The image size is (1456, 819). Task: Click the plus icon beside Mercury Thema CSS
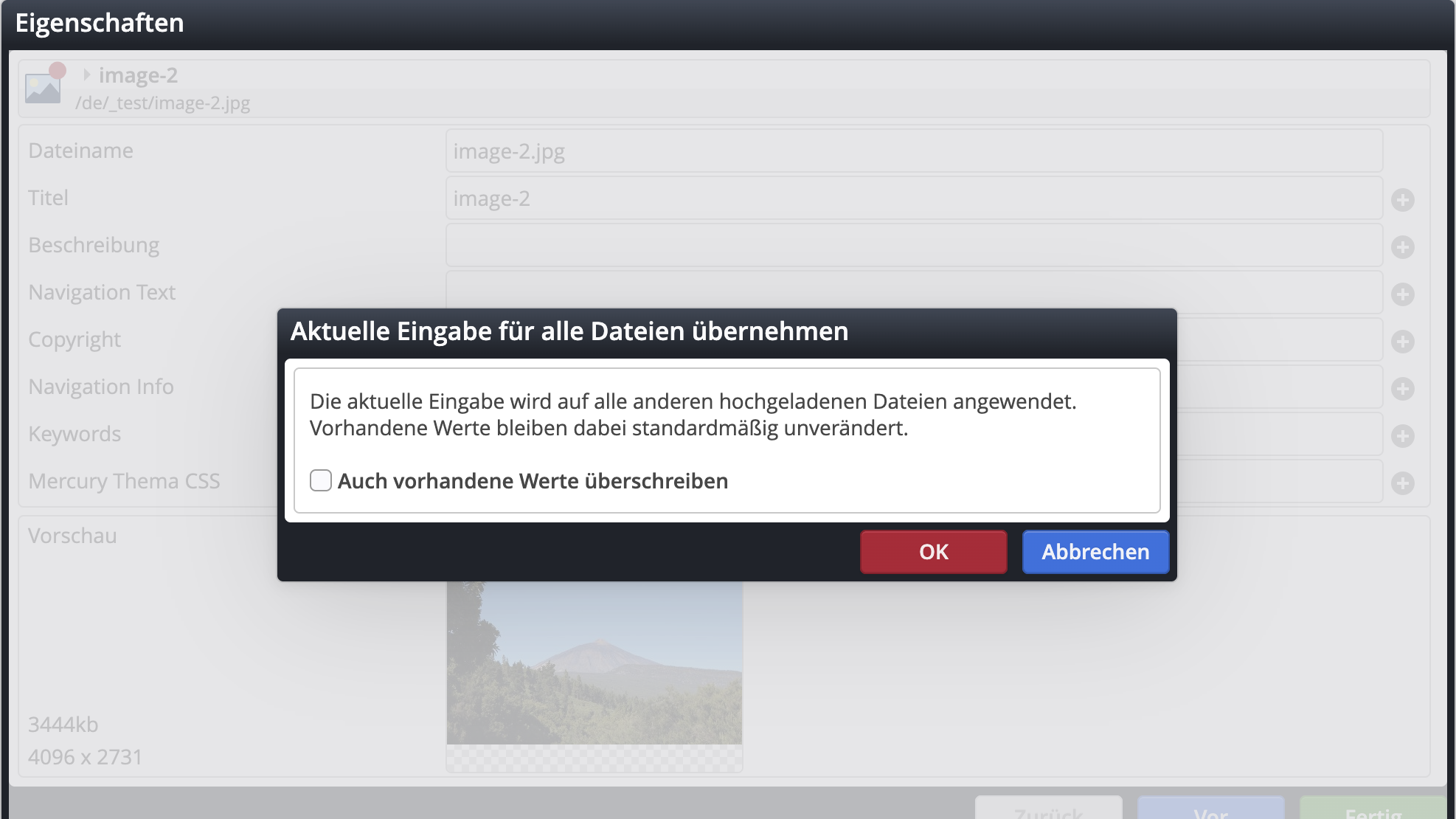(1402, 481)
